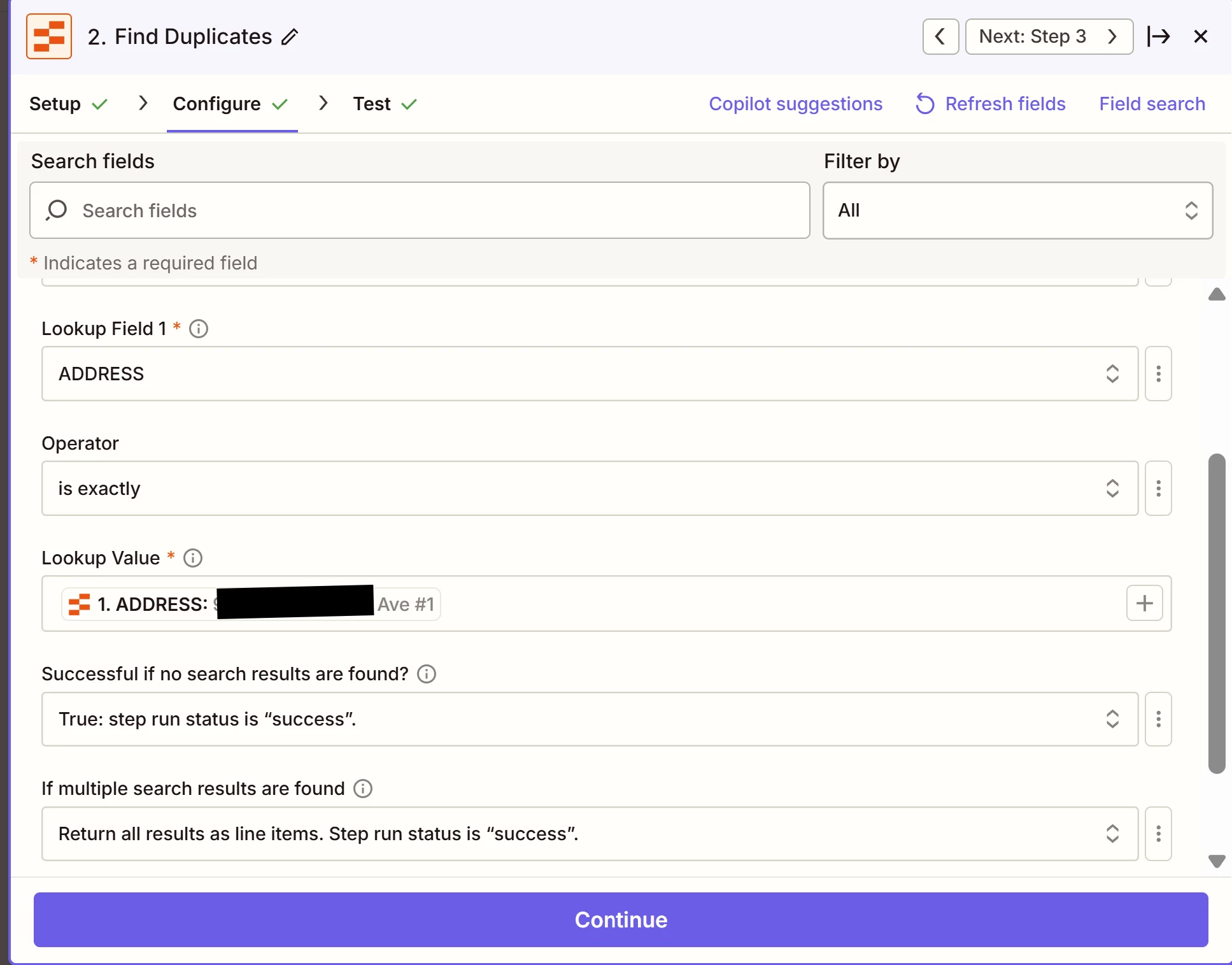Click the scrollbar down arrow

1217,861
